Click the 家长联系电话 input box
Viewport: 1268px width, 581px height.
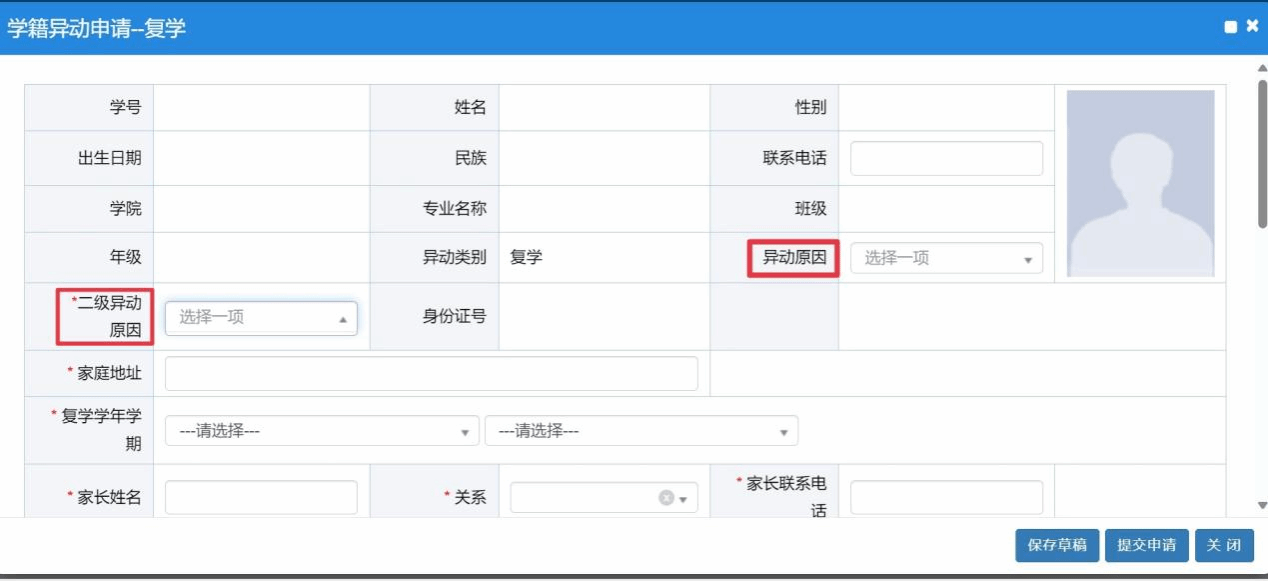(946, 497)
